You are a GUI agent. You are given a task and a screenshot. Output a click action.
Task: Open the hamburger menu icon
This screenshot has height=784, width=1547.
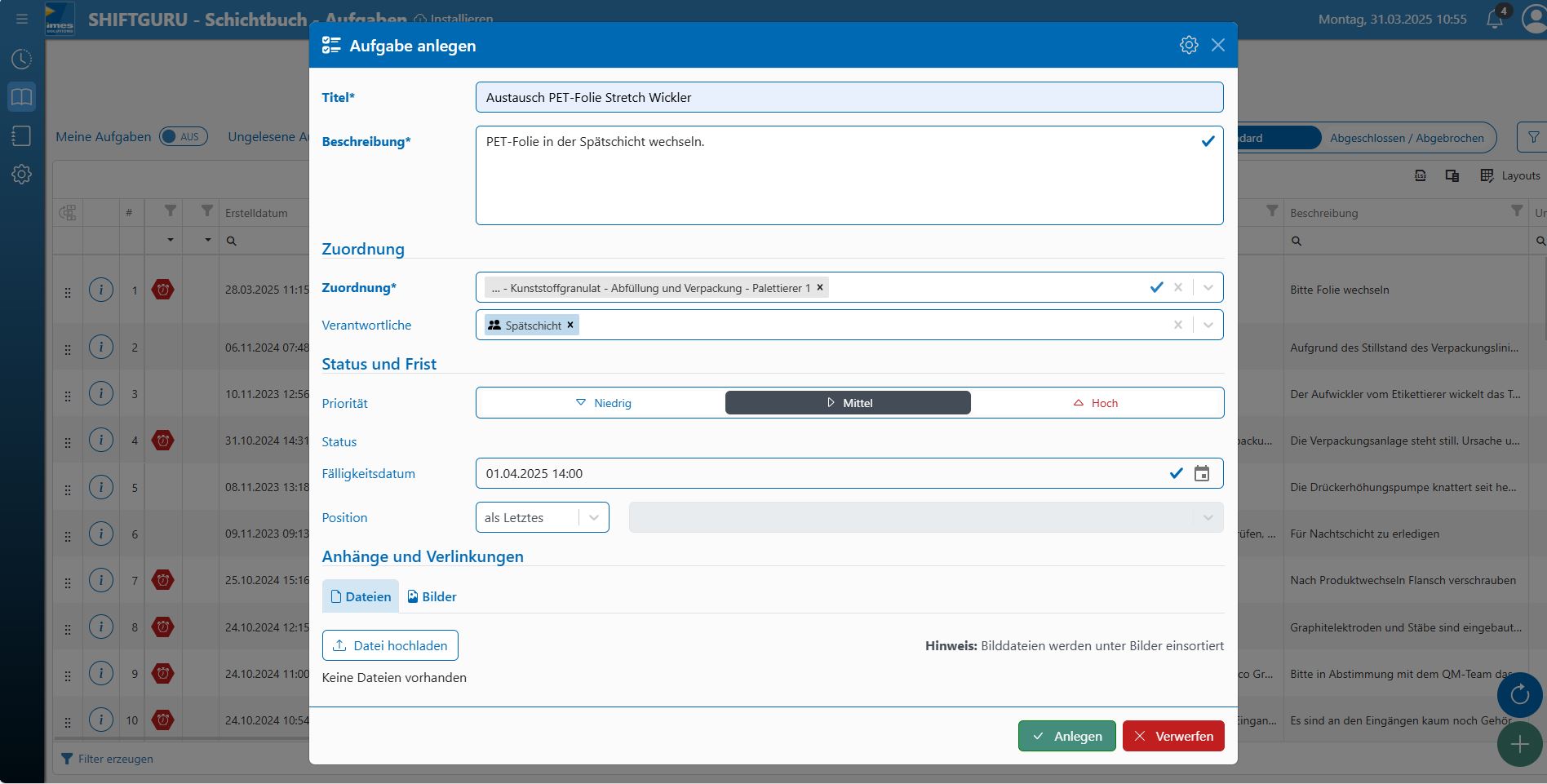click(x=22, y=19)
